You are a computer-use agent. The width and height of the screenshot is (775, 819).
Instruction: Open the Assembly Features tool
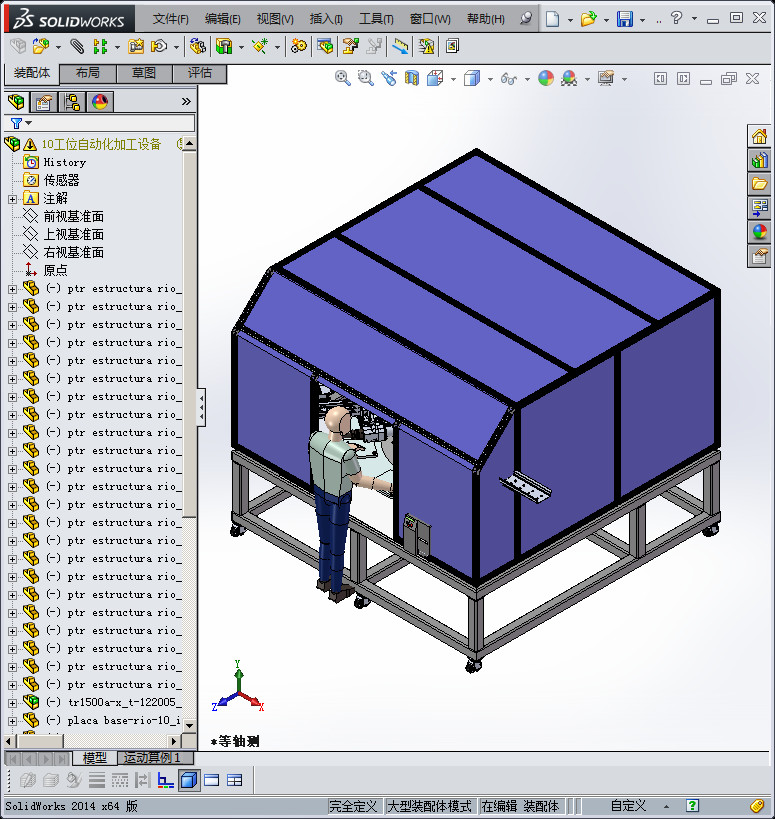(224, 46)
